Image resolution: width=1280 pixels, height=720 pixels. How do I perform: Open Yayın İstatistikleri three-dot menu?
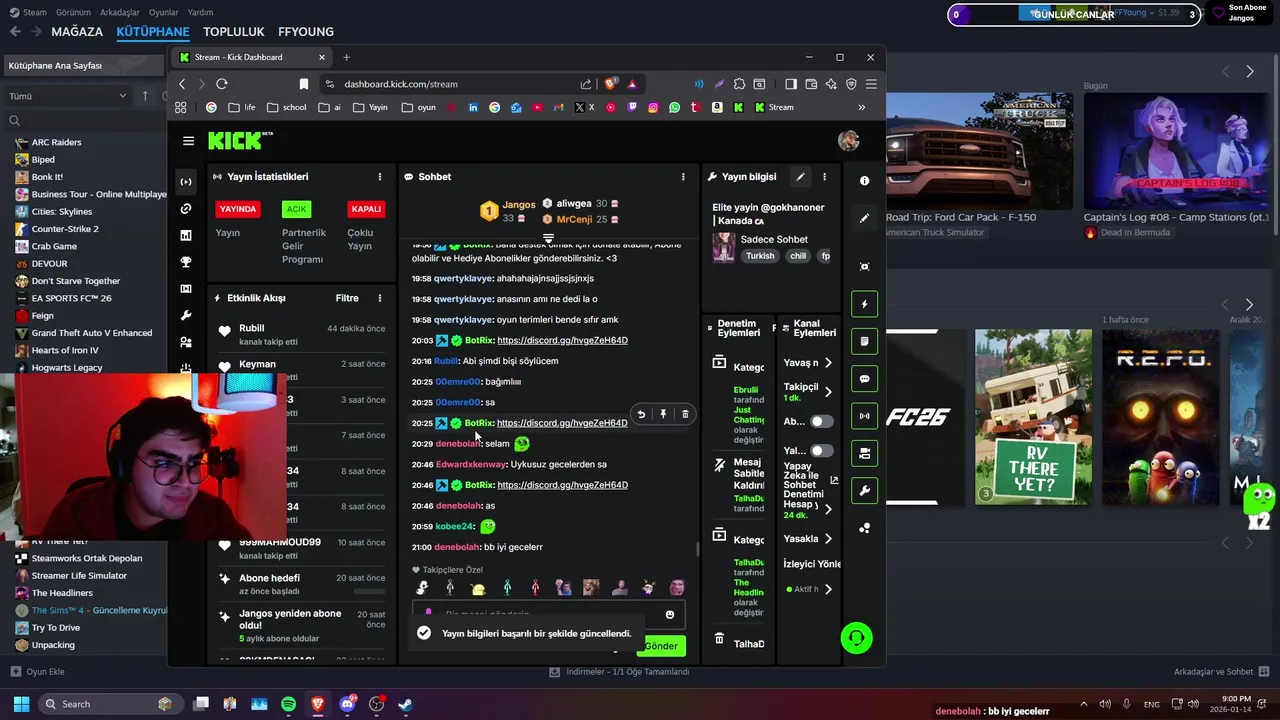tap(380, 177)
